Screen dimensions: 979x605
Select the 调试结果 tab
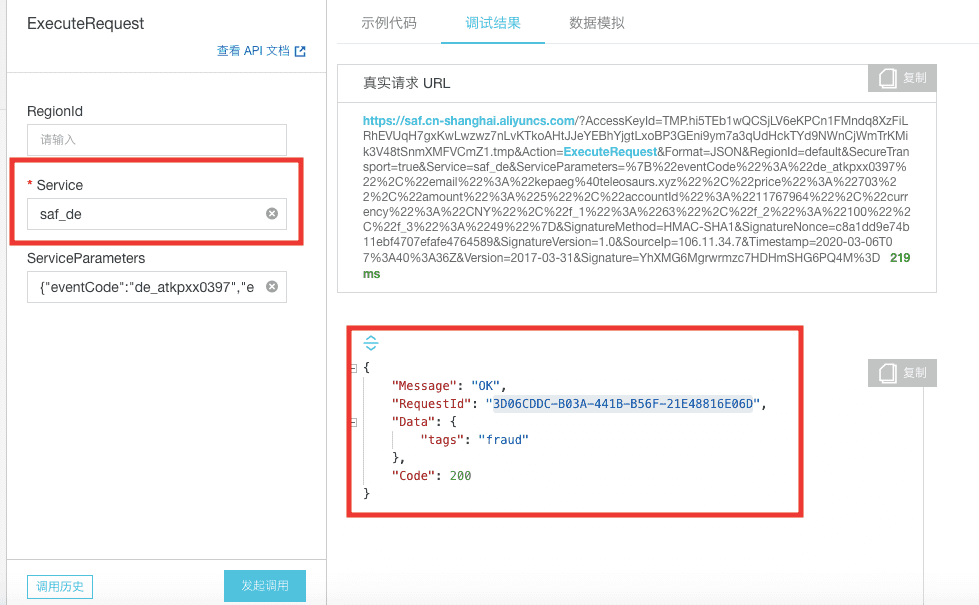(493, 23)
